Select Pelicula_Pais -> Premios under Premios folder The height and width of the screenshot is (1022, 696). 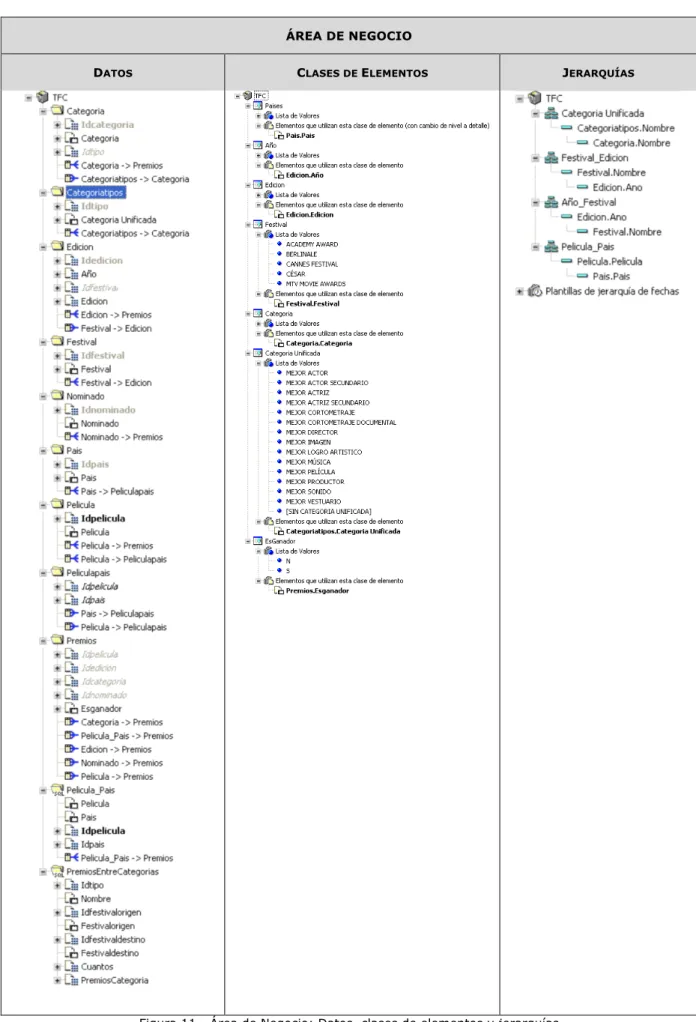[x=127, y=735]
